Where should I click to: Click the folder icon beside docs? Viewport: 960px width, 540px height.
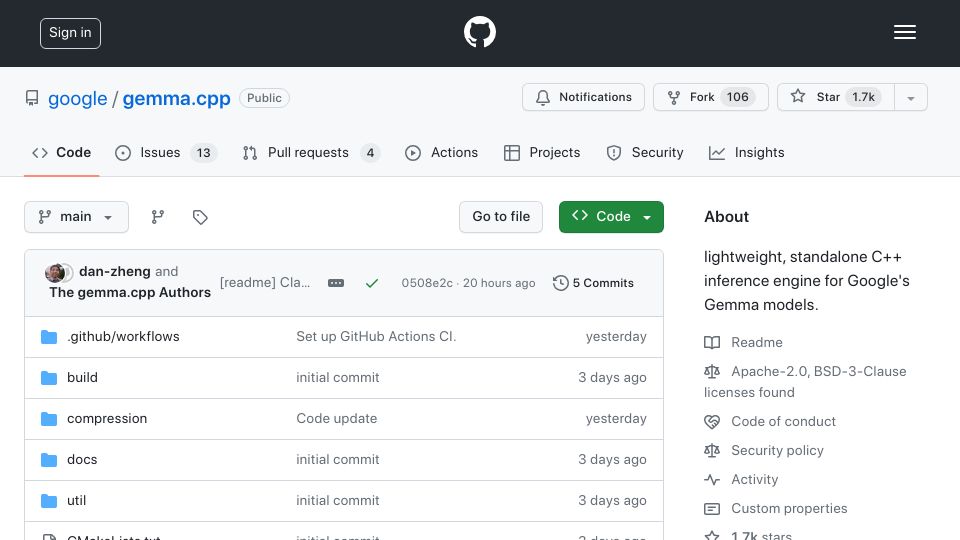point(49,460)
